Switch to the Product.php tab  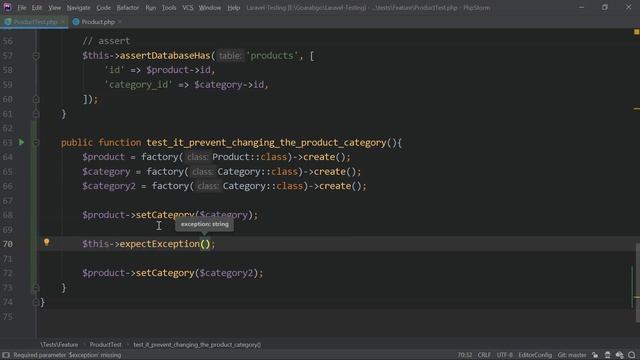tap(98, 22)
